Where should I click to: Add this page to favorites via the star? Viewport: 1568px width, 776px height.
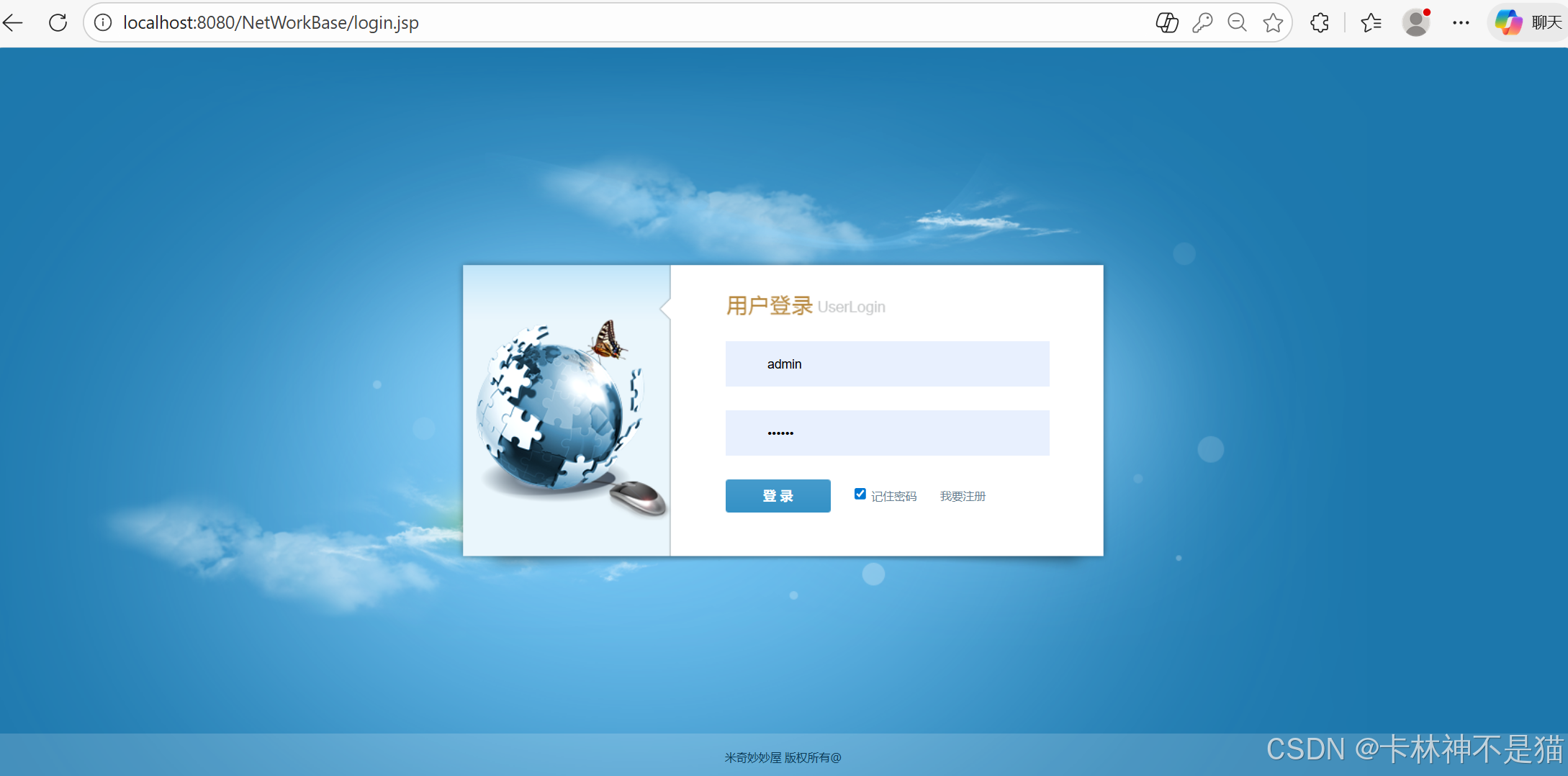(x=1273, y=22)
